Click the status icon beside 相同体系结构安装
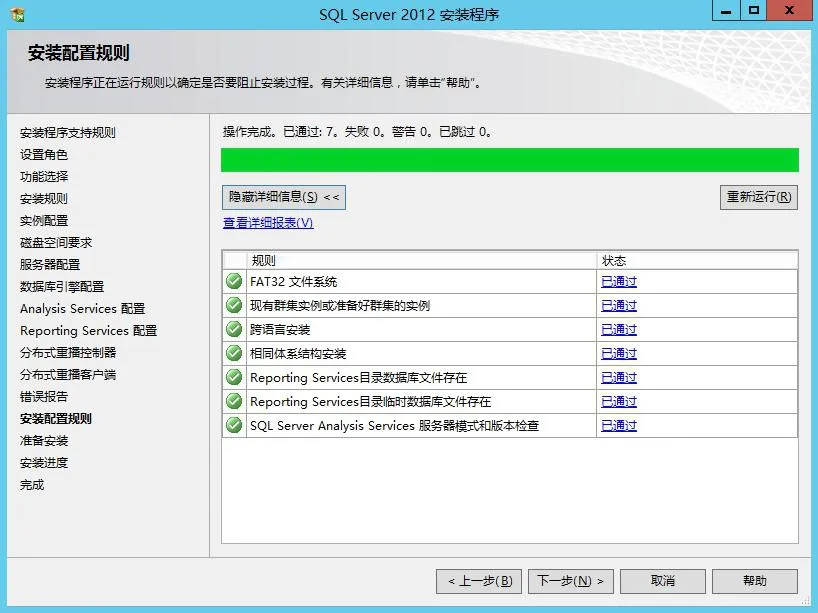The image size is (818, 613). 233,353
